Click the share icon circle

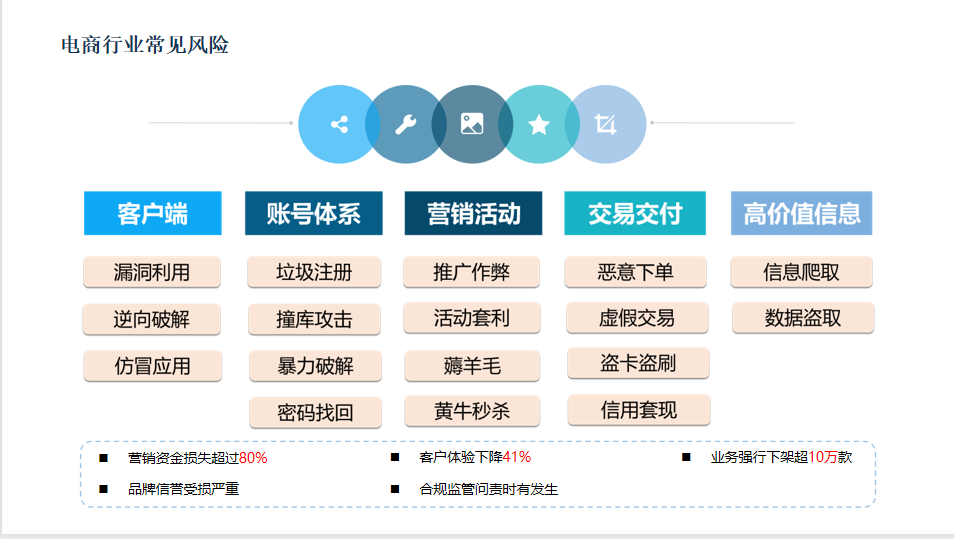point(338,124)
